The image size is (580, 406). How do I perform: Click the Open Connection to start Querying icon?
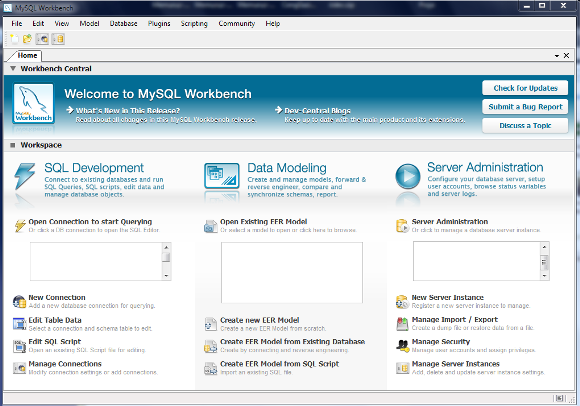[x=20, y=226]
